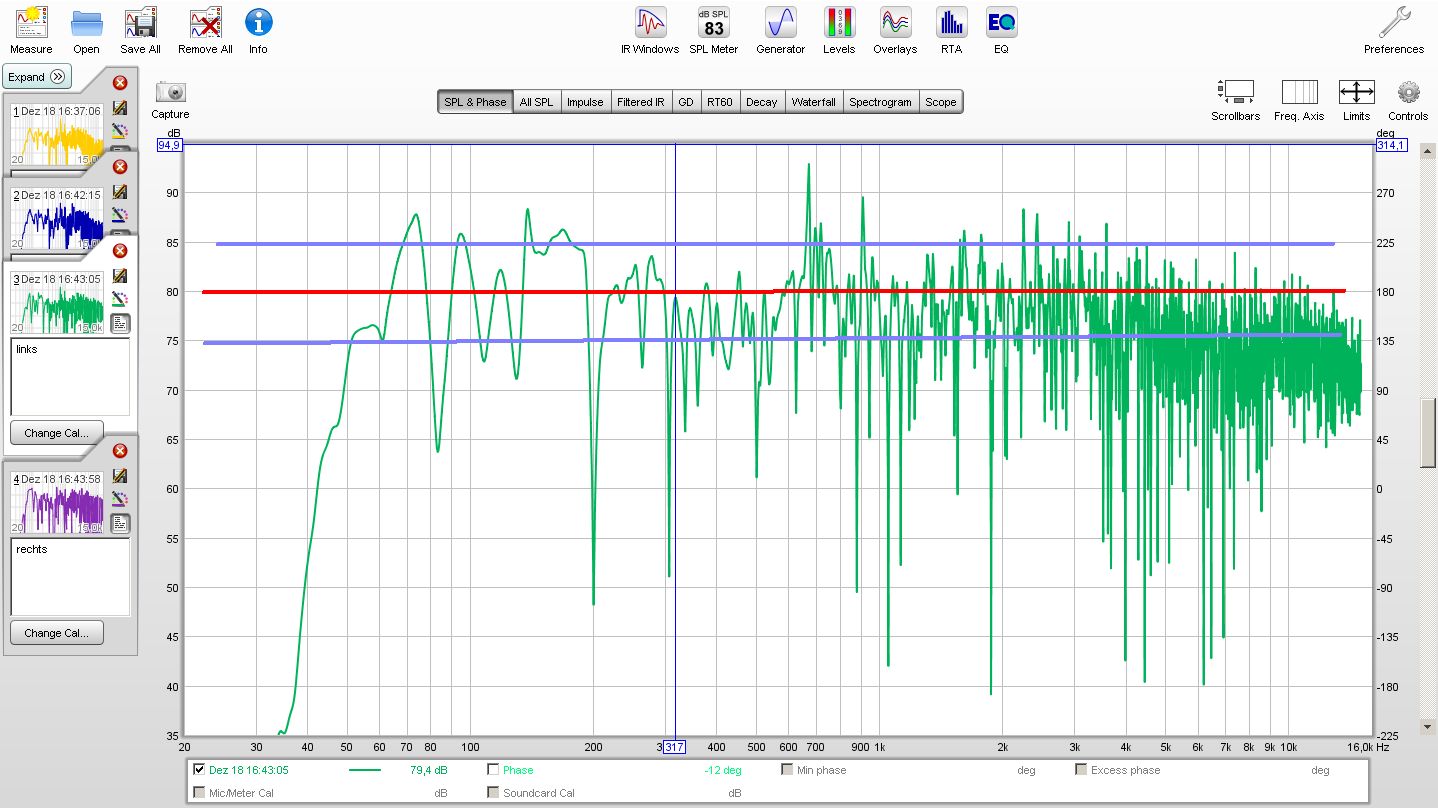Open the RTA window

point(951,30)
